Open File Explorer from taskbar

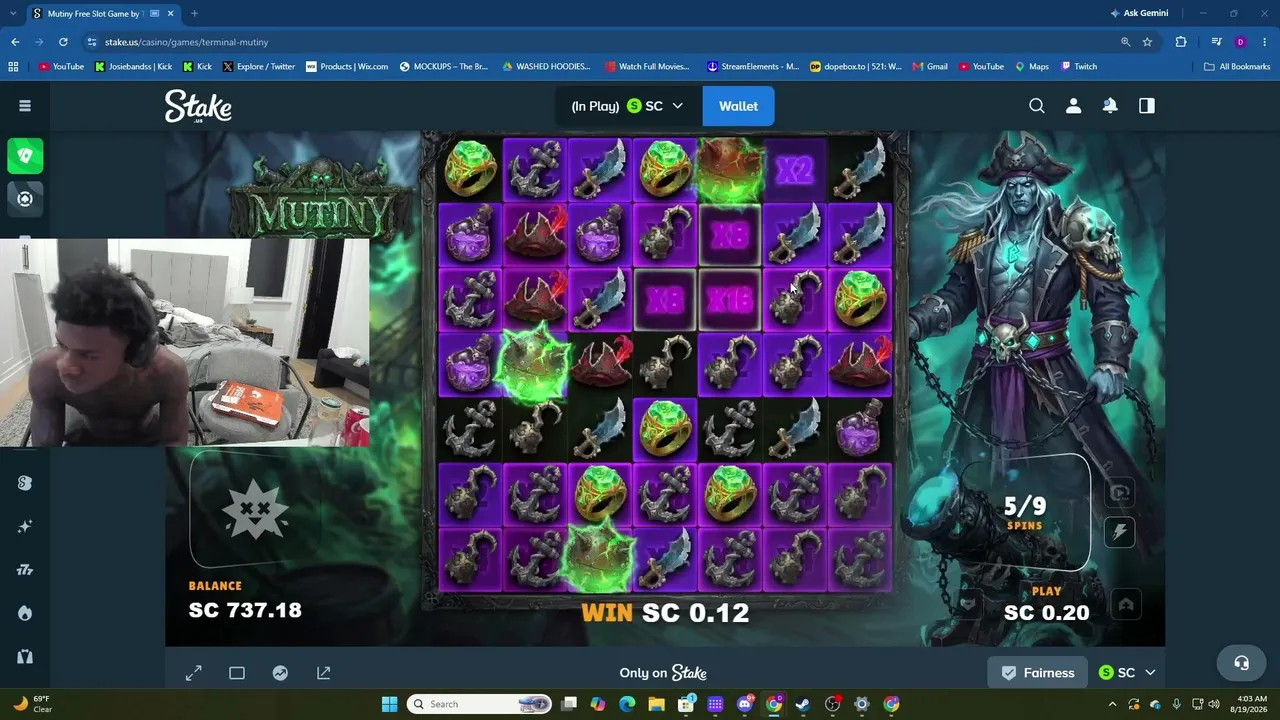(656, 704)
